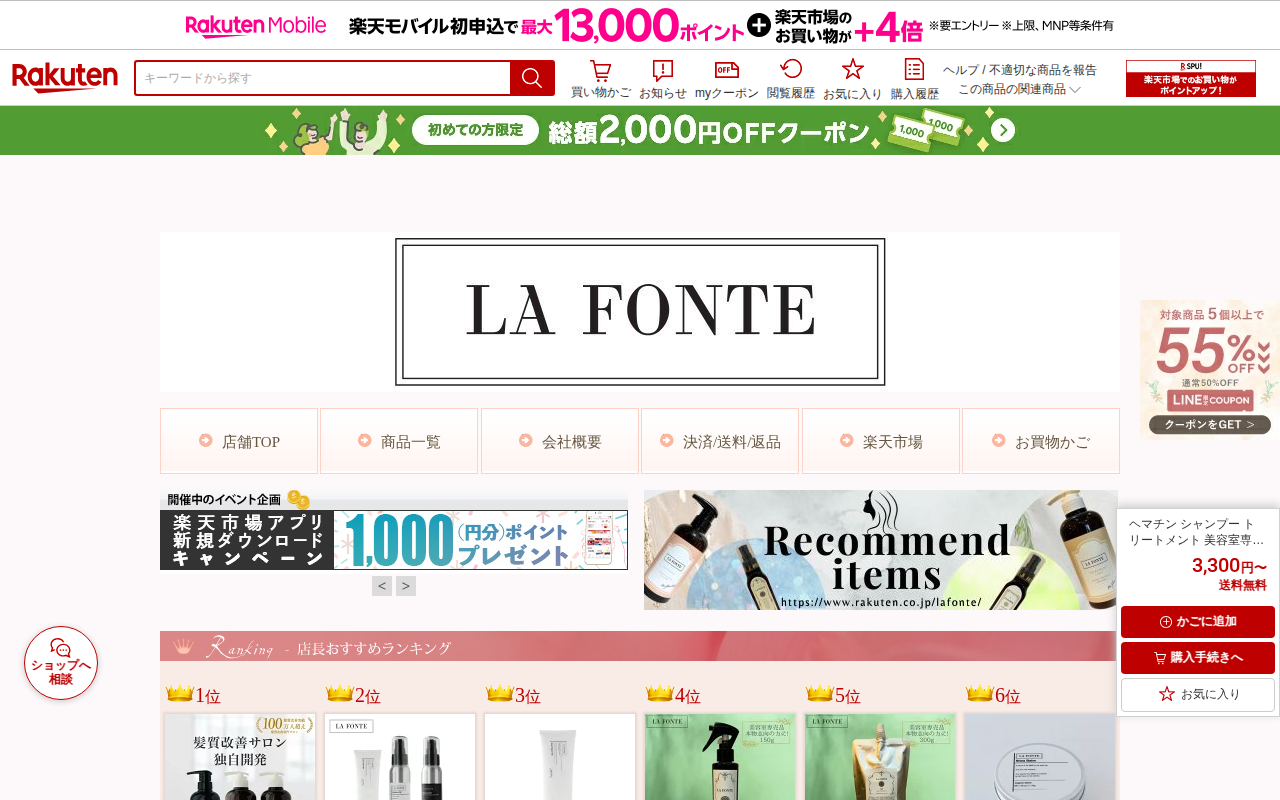The image size is (1280, 800).
Task: Open the 商品一覧 navigation item
Action: [399, 441]
